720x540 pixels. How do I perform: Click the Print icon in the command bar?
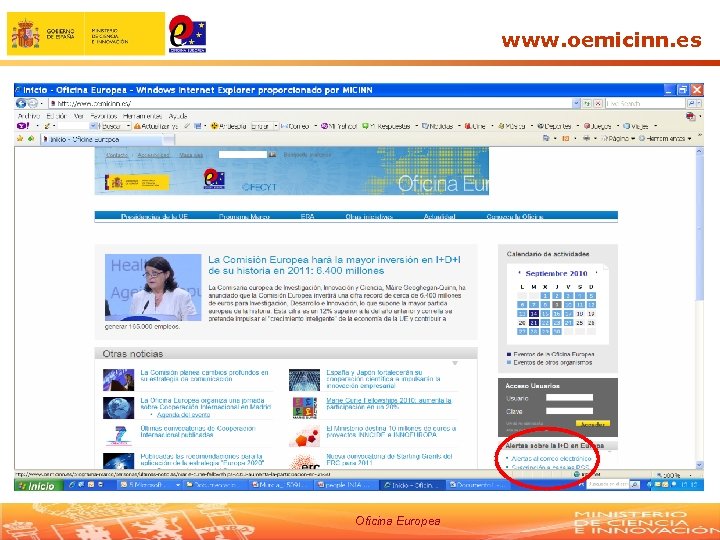pyautogui.click(x=586, y=138)
